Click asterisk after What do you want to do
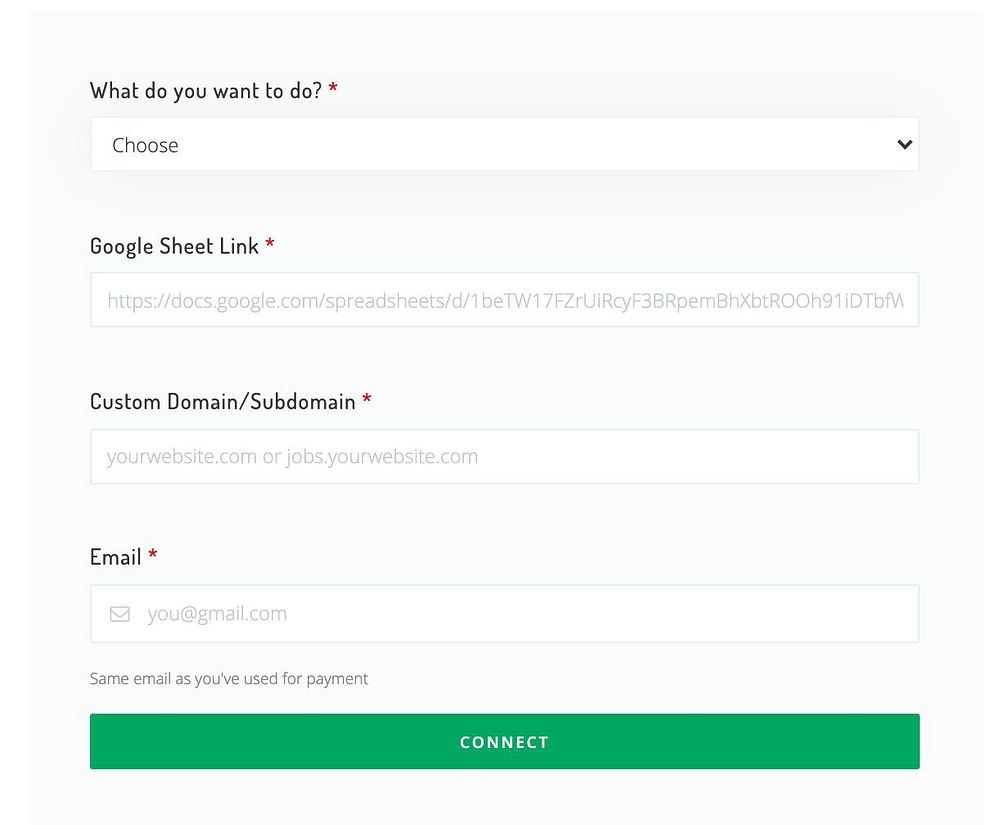1000x825 pixels. click(x=333, y=90)
